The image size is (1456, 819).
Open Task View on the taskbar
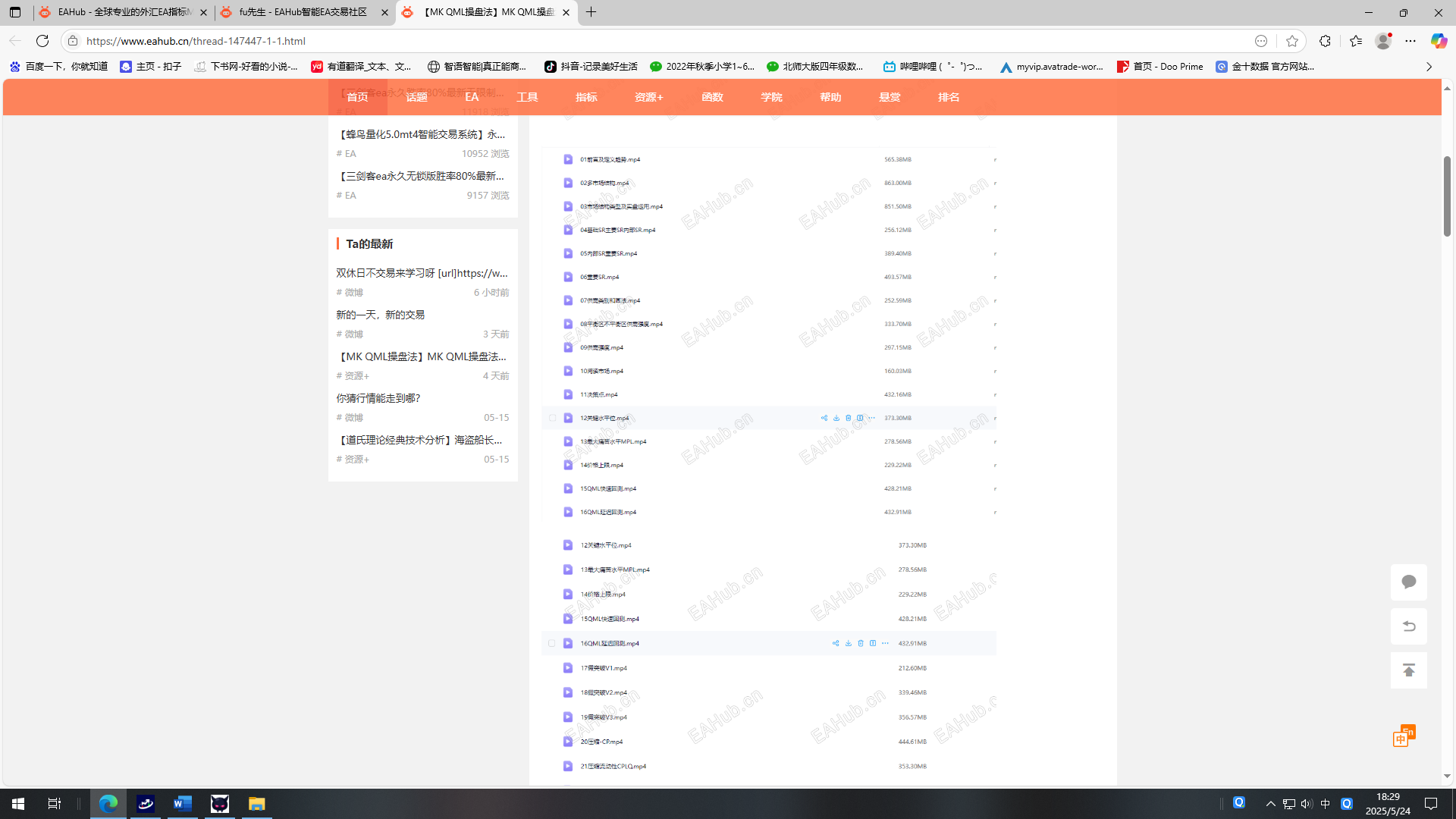(55, 804)
